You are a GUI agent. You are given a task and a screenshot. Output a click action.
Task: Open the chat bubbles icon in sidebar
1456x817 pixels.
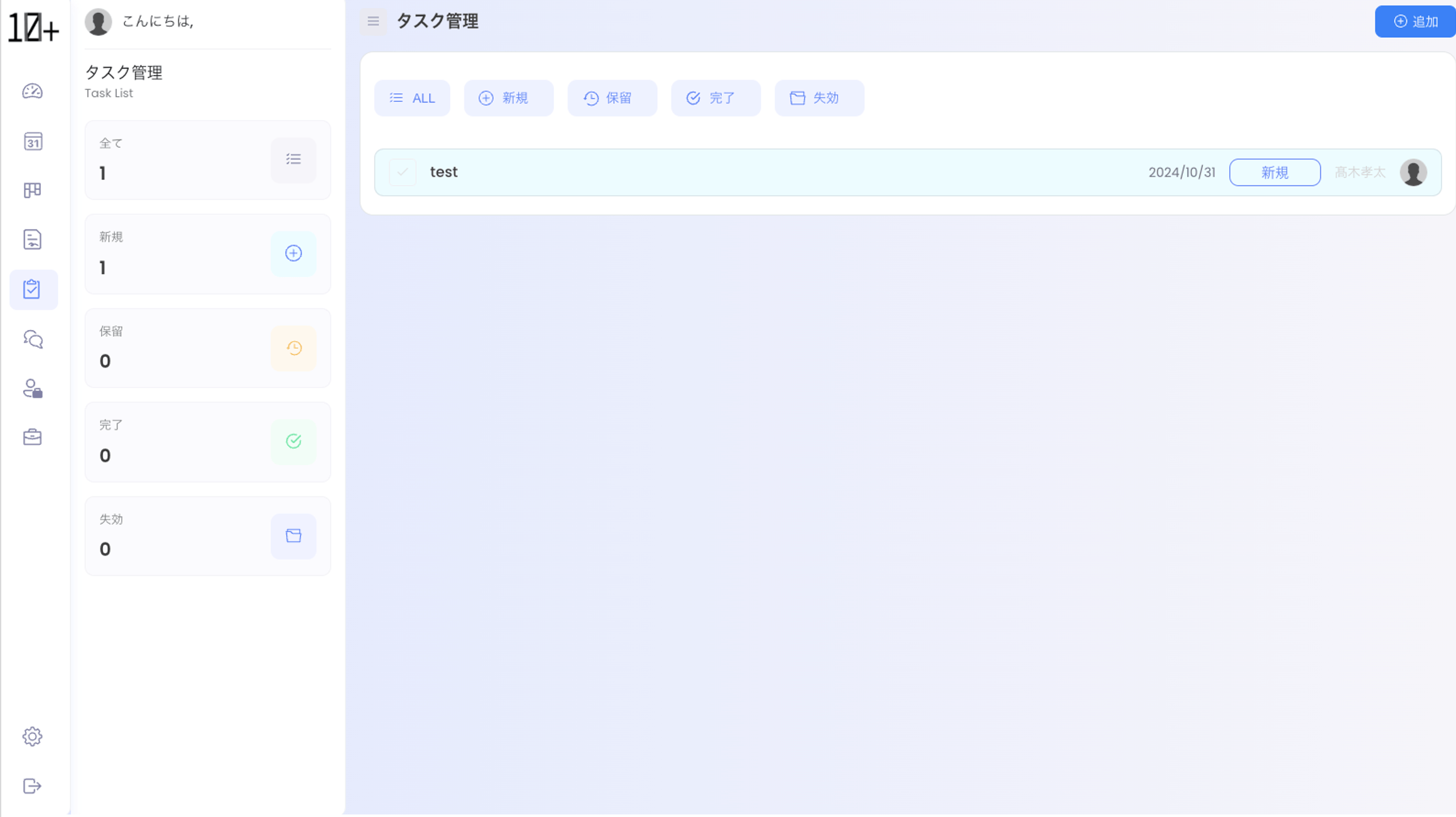tap(33, 339)
